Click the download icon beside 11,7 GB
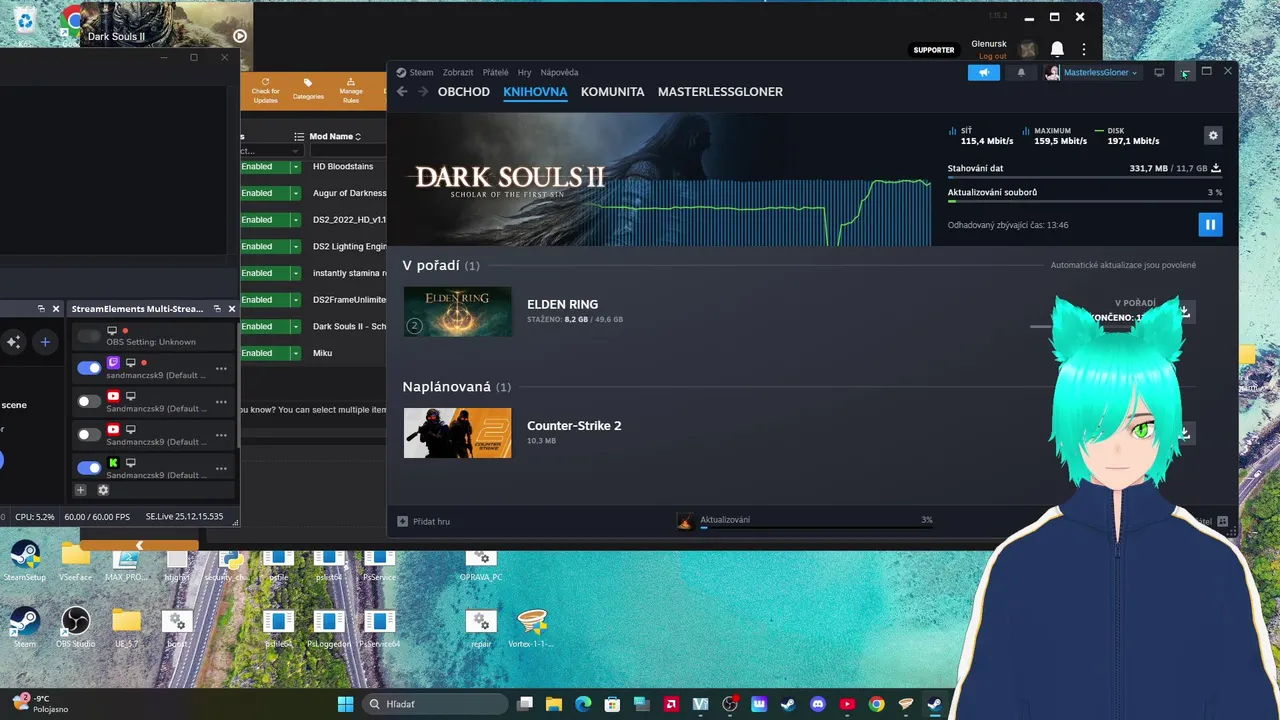1280x720 pixels. (x=1216, y=168)
